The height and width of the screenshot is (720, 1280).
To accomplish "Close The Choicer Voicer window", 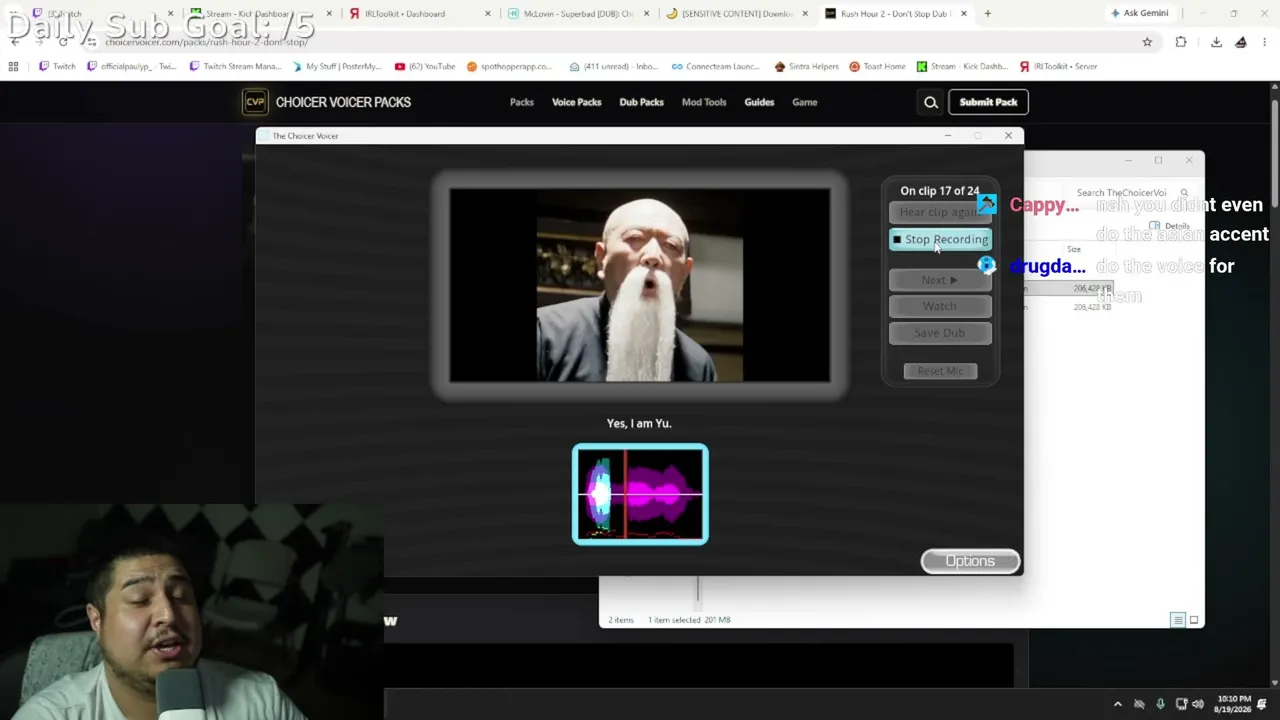I will click(x=1008, y=136).
